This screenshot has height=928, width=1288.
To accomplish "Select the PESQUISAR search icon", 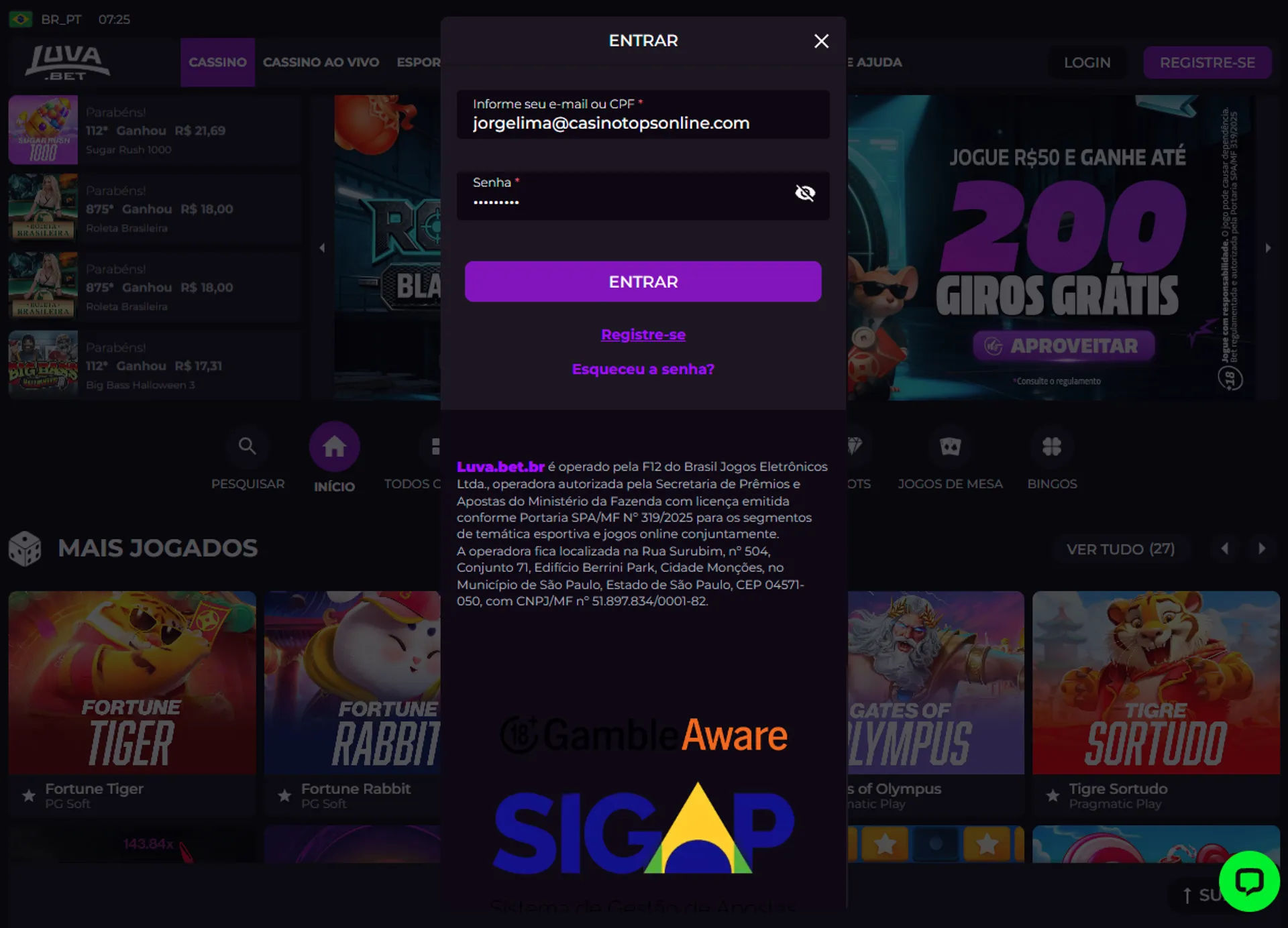I will click(x=248, y=445).
